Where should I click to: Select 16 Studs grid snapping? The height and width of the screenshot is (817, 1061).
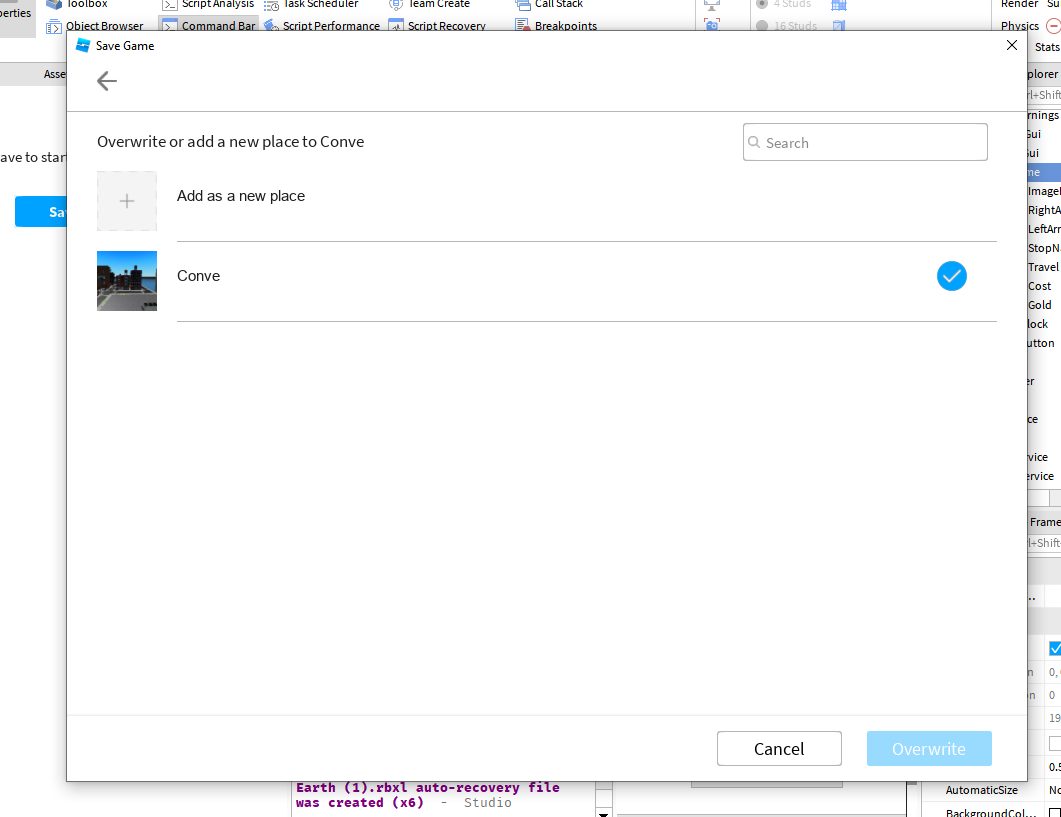click(x=793, y=26)
